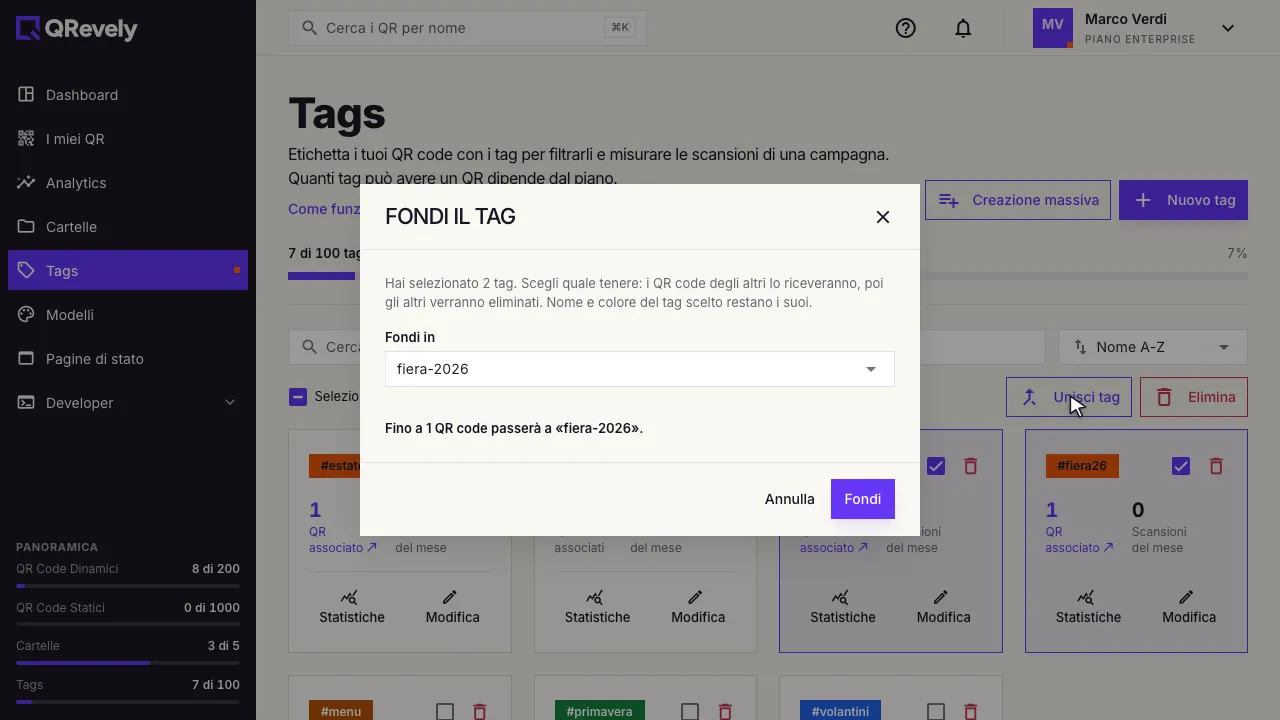This screenshot has width=1280, height=720.
Task: Click the Modifica pencil on the #fiera26 card
Action: click(1189, 607)
